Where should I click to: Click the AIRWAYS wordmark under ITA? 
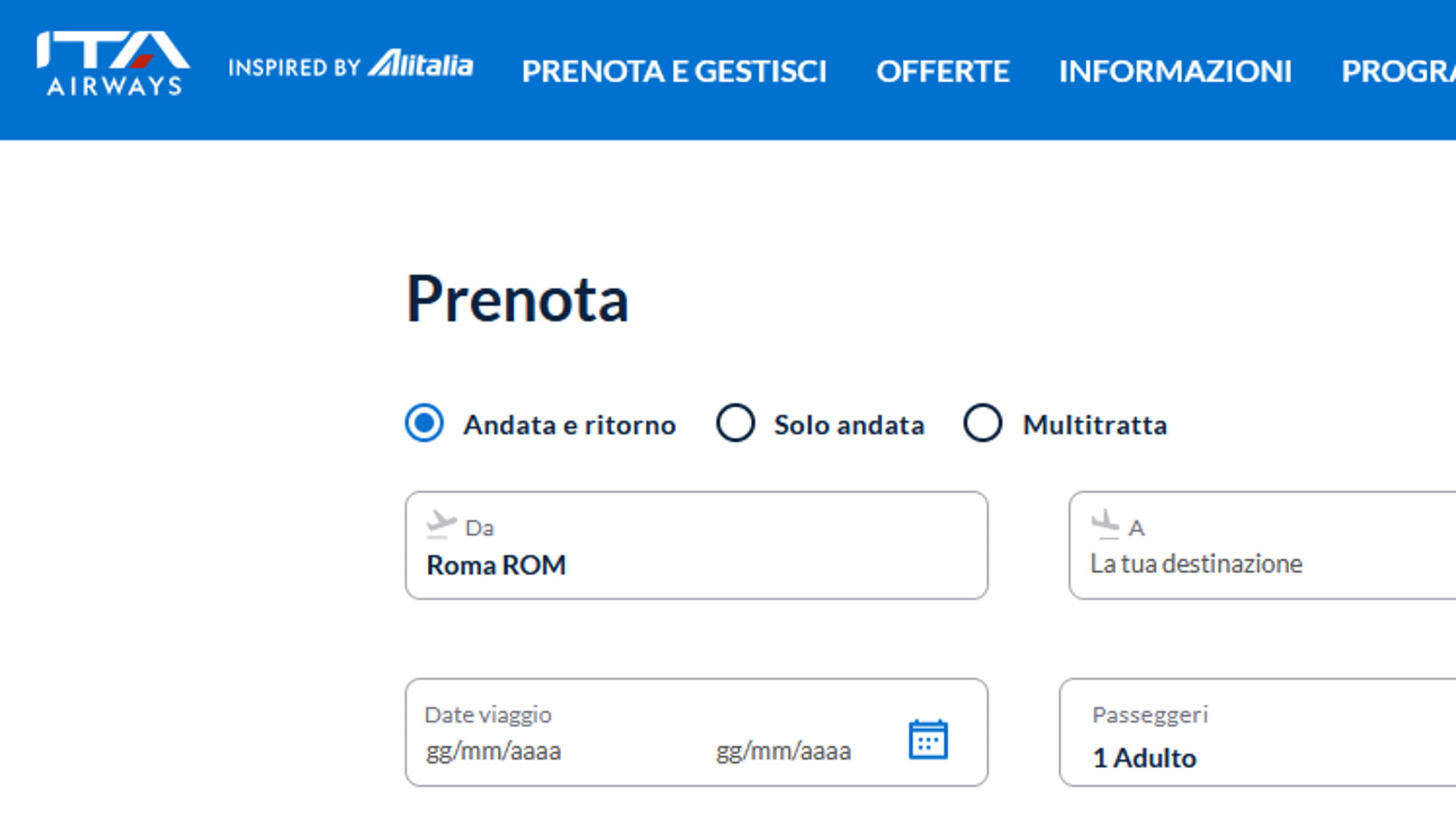(114, 86)
